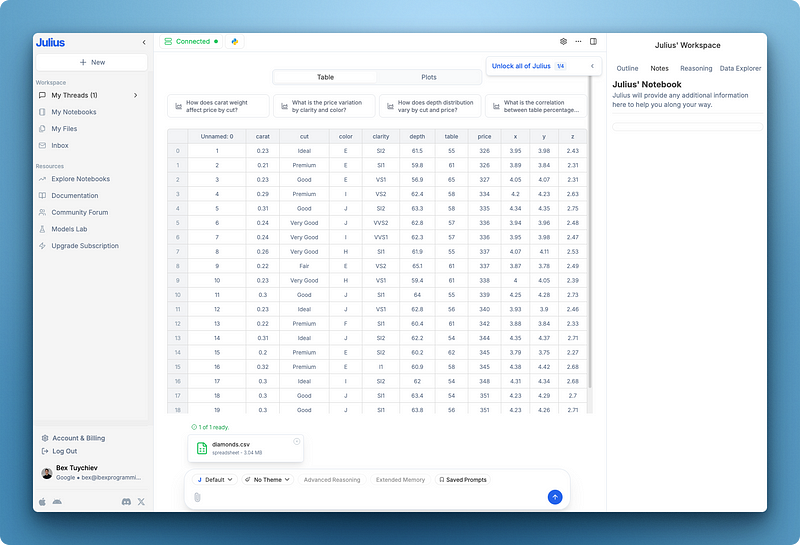Open the Discord community icon
800x545 pixels.
(x=126, y=502)
